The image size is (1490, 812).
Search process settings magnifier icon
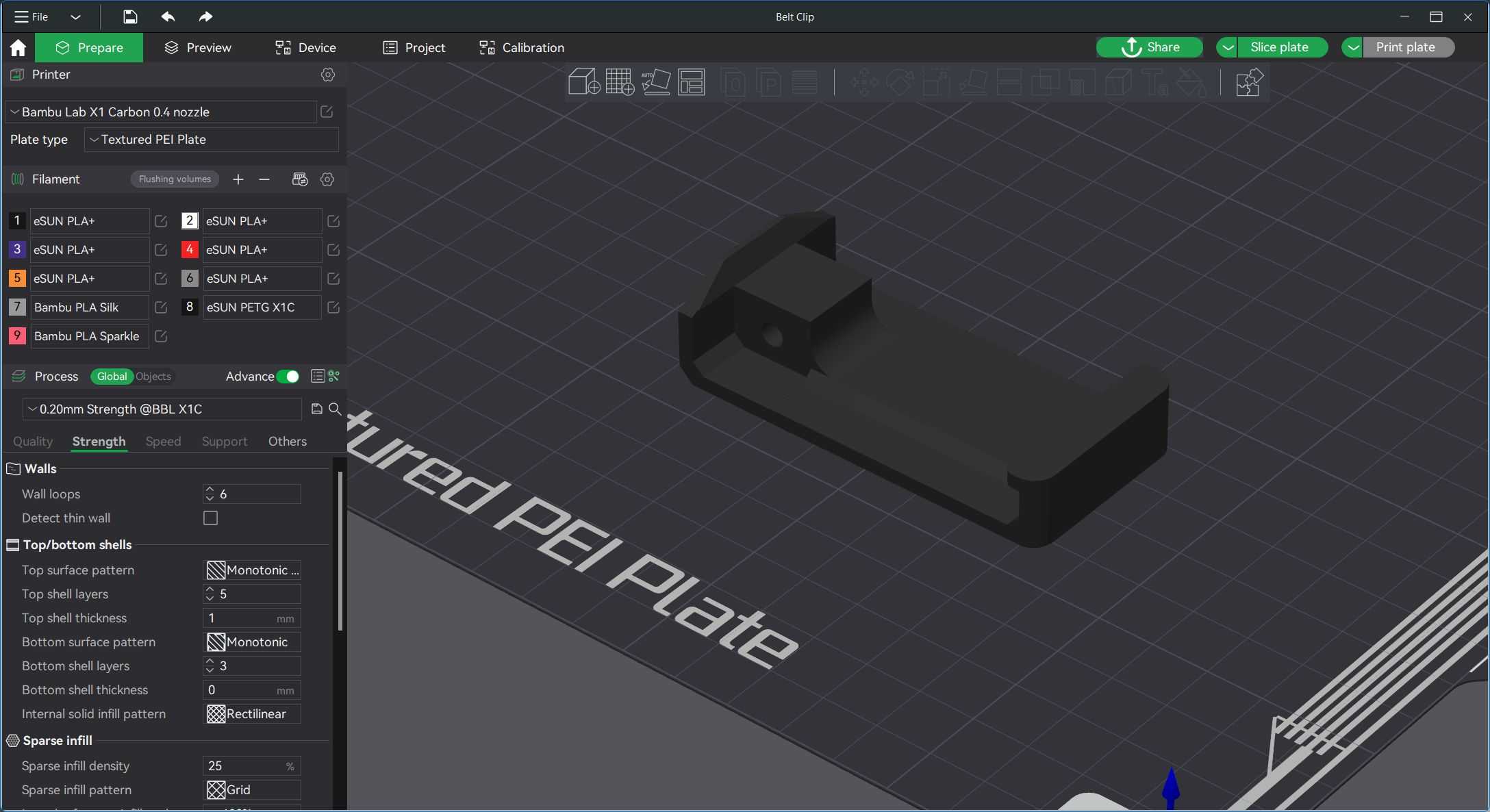tap(335, 409)
